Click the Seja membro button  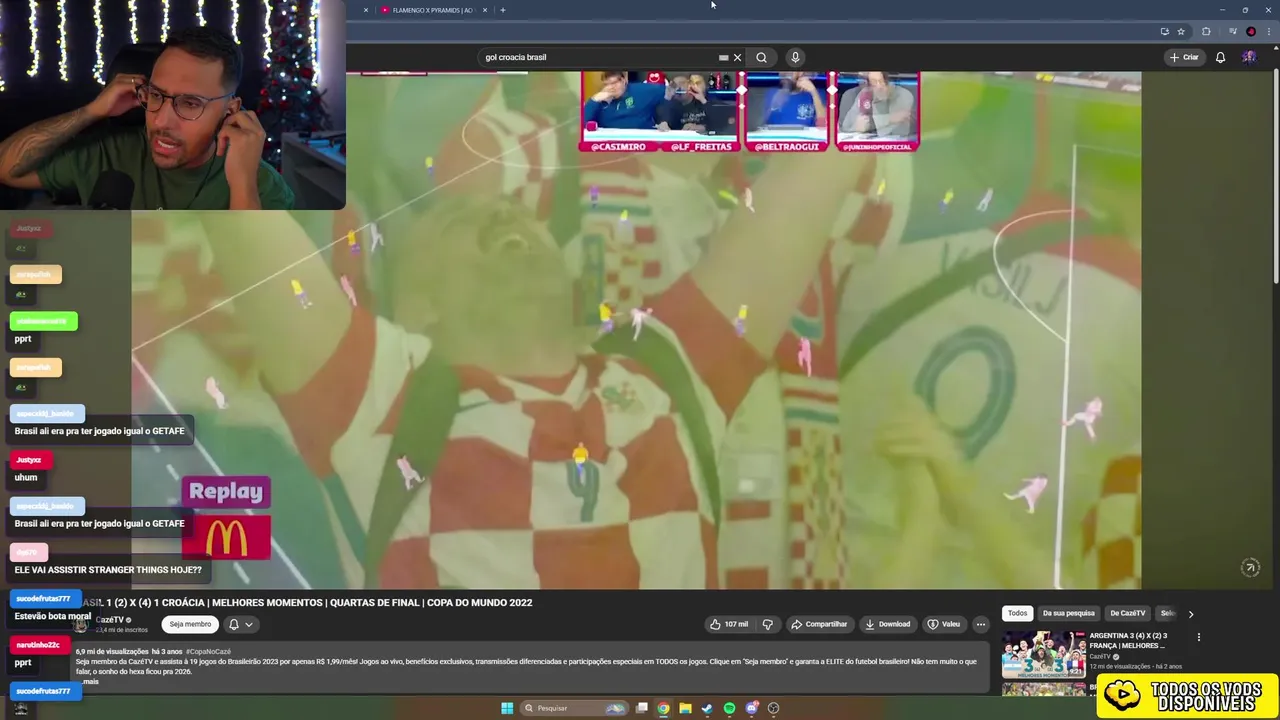pyautogui.click(x=190, y=624)
